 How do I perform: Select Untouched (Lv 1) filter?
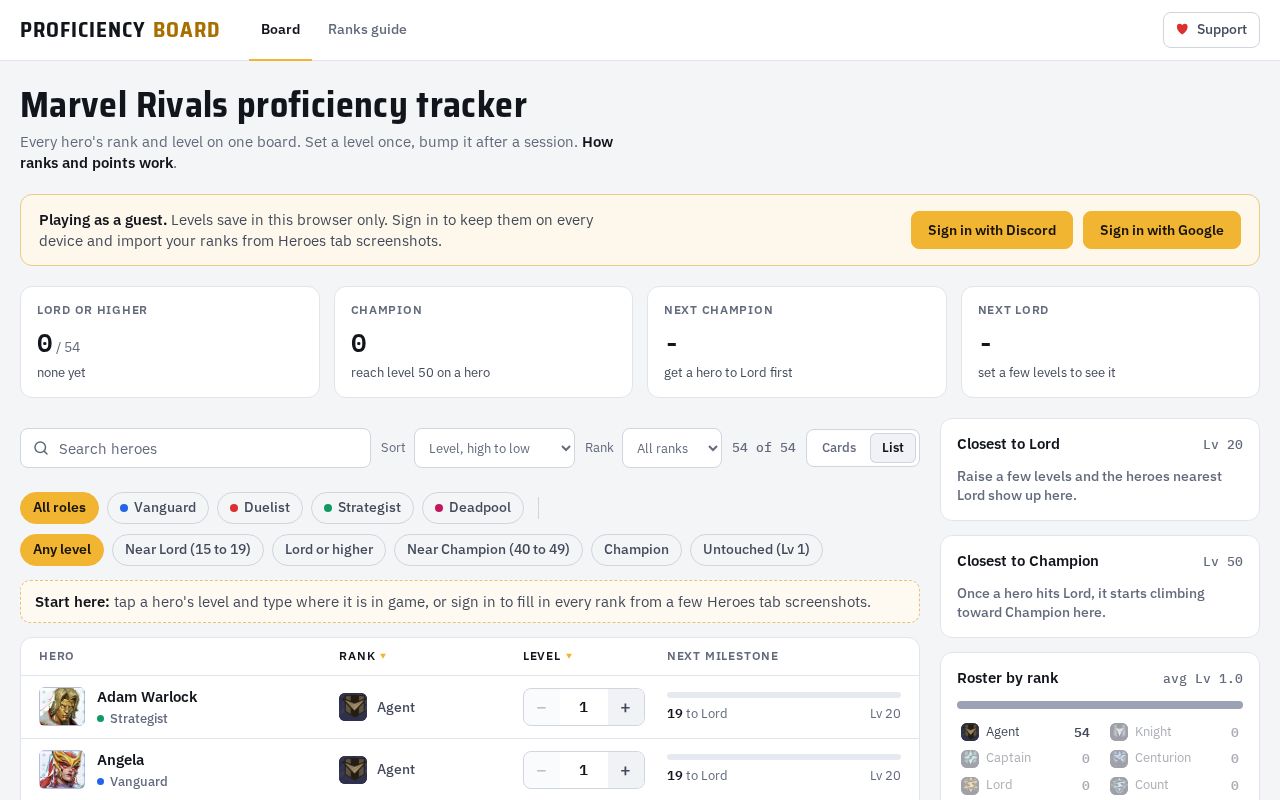[x=756, y=550]
